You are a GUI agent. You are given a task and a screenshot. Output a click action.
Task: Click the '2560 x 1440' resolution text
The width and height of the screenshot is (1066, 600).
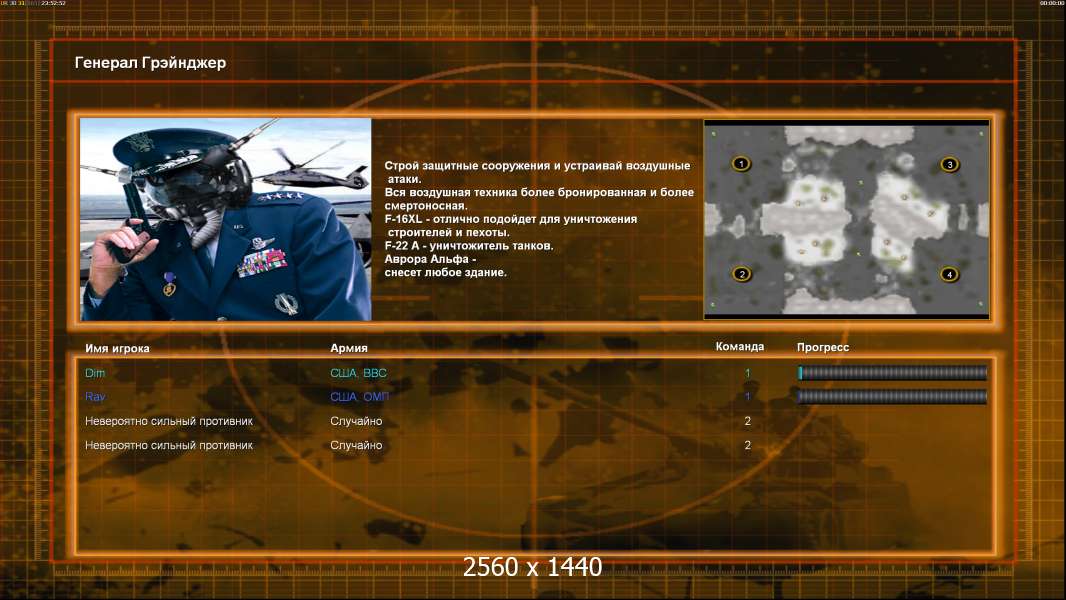(x=532, y=567)
